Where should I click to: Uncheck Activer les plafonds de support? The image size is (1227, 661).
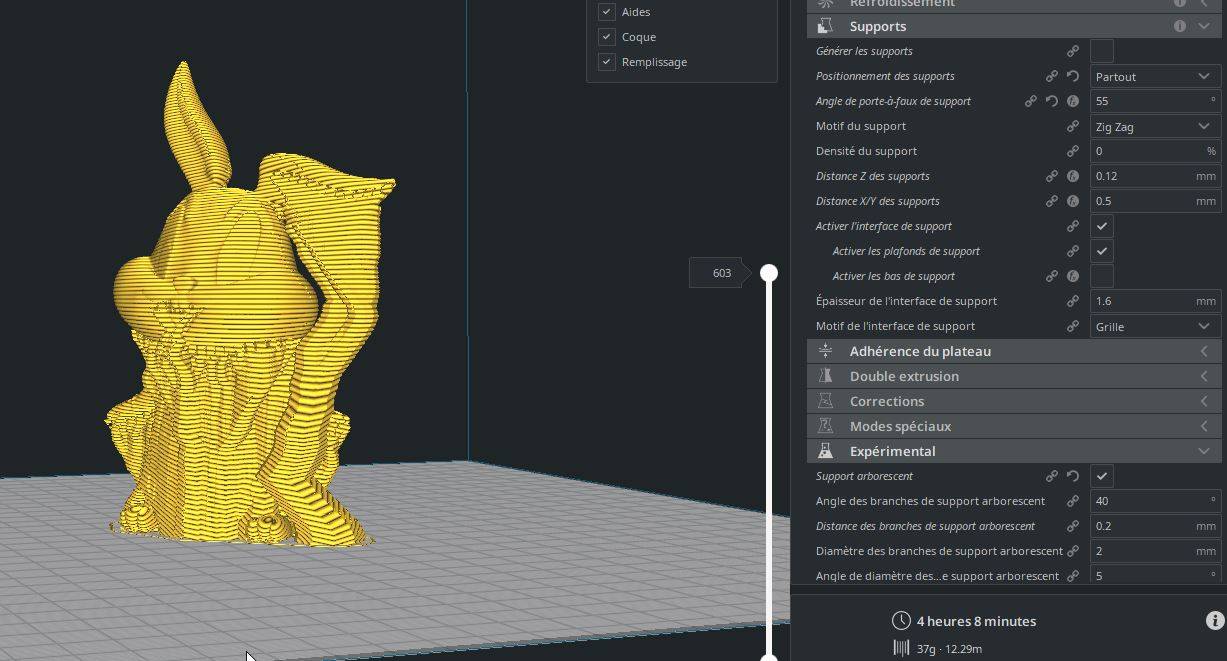(x=1102, y=251)
